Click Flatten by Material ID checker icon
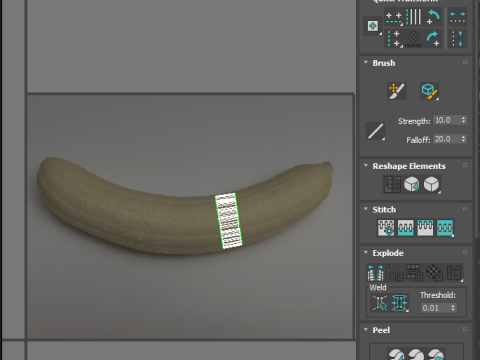Image resolution: width=480 pixels, height=360 pixels. click(x=434, y=273)
